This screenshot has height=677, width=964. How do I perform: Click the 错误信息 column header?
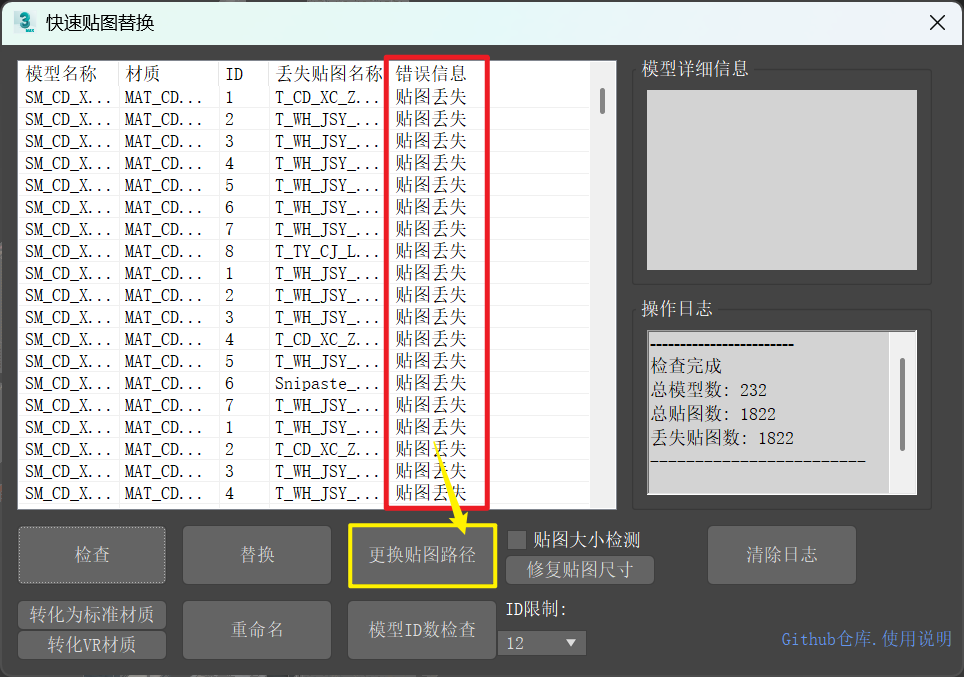point(431,74)
